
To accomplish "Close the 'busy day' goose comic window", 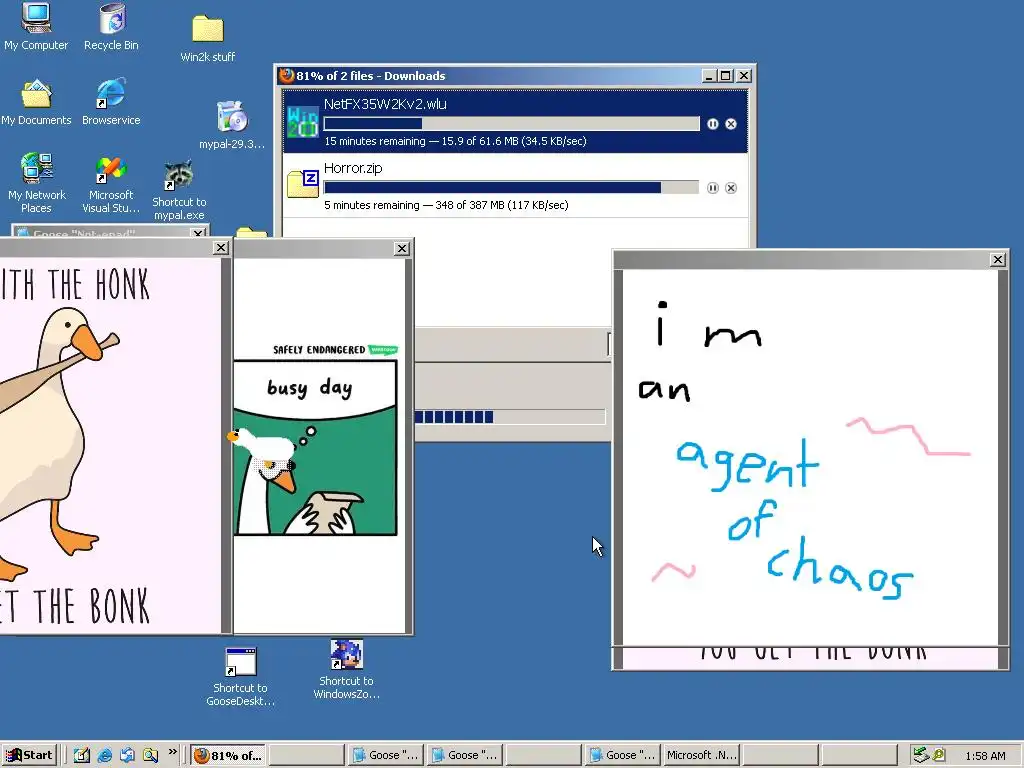I will tap(402, 249).
